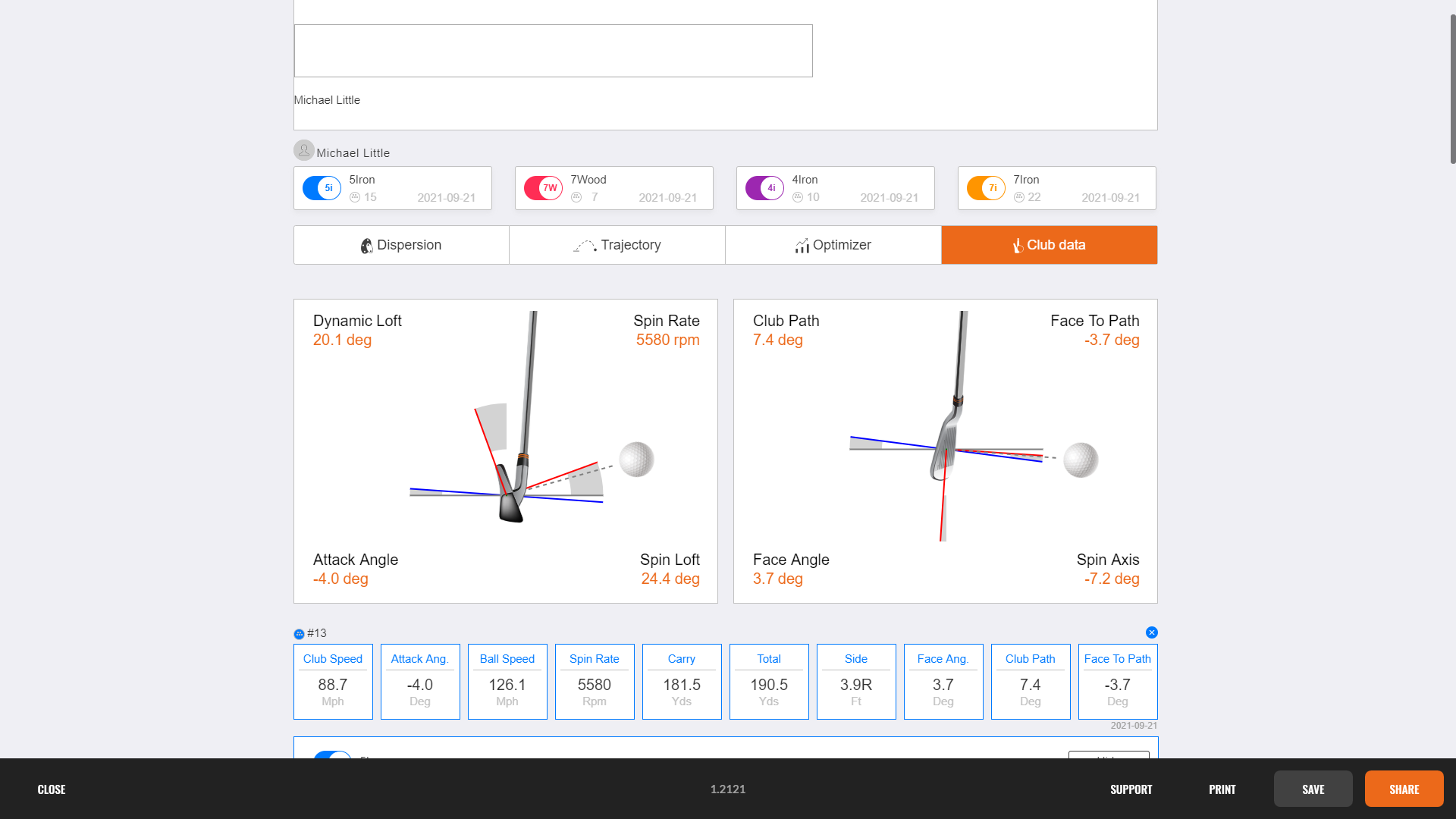Click the 5Iron shot count ball icon
The image size is (1456, 819).
click(355, 197)
